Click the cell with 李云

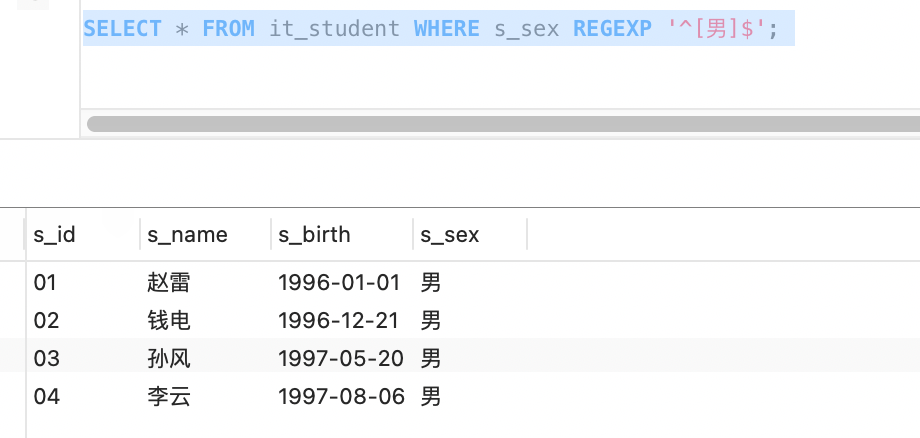coord(168,397)
